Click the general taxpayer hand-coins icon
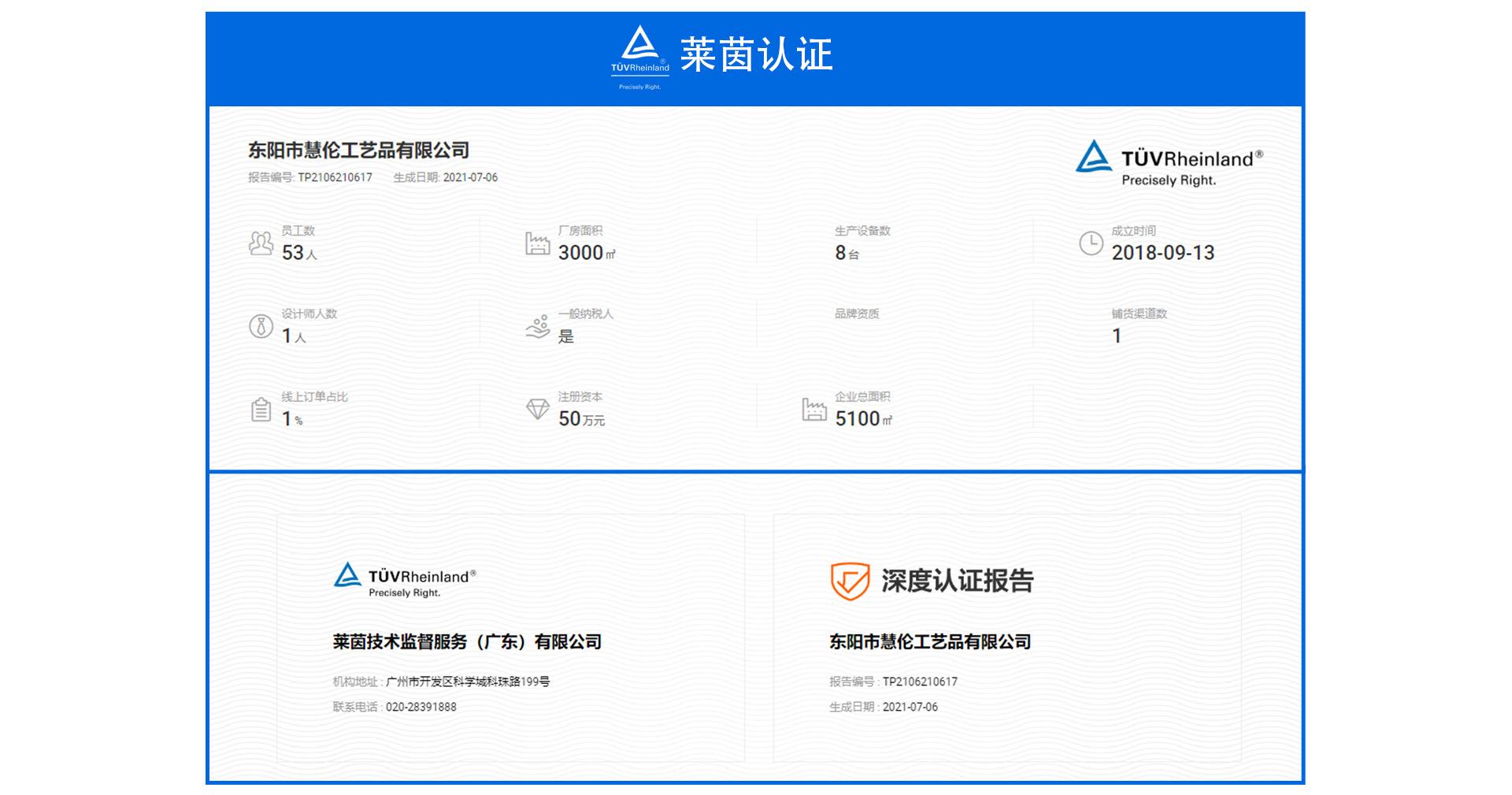This screenshot has width=1512, height=795. (537, 326)
